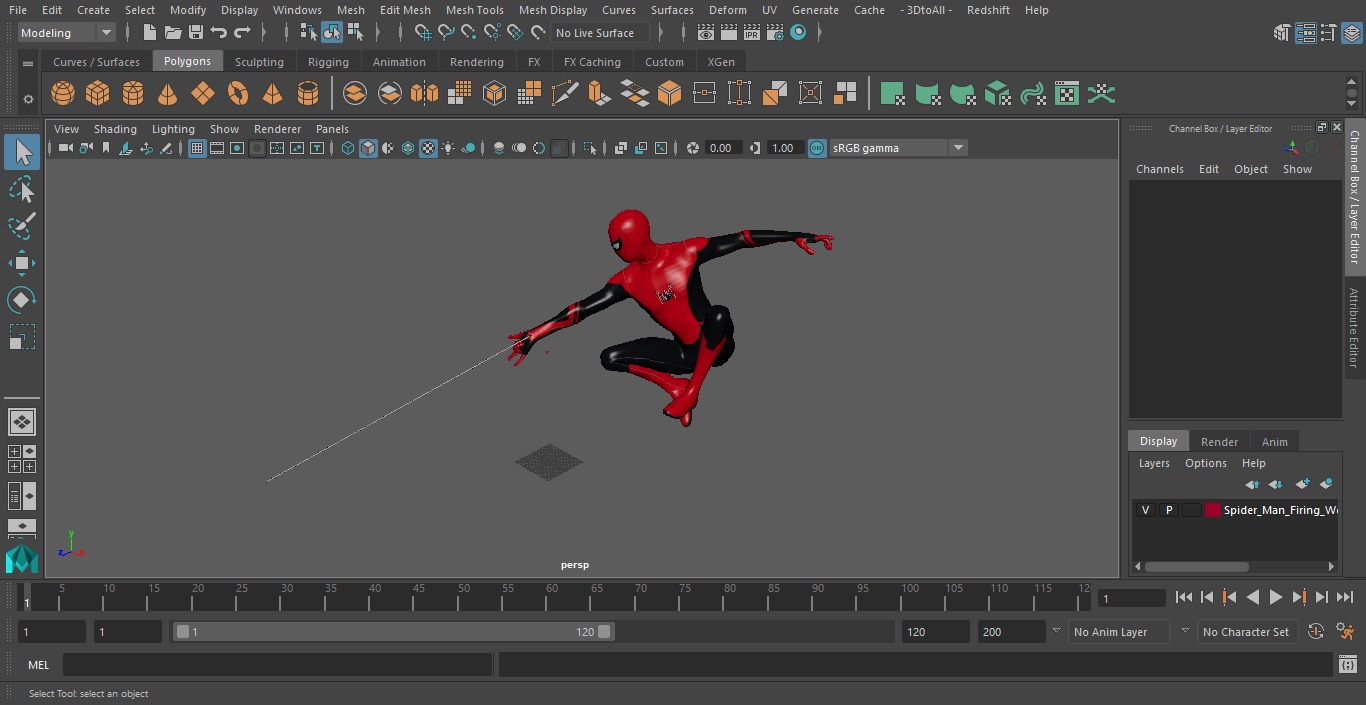This screenshot has height=705, width=1366.
Task: Toggle film gate viewport button
Action: point(217,148)
